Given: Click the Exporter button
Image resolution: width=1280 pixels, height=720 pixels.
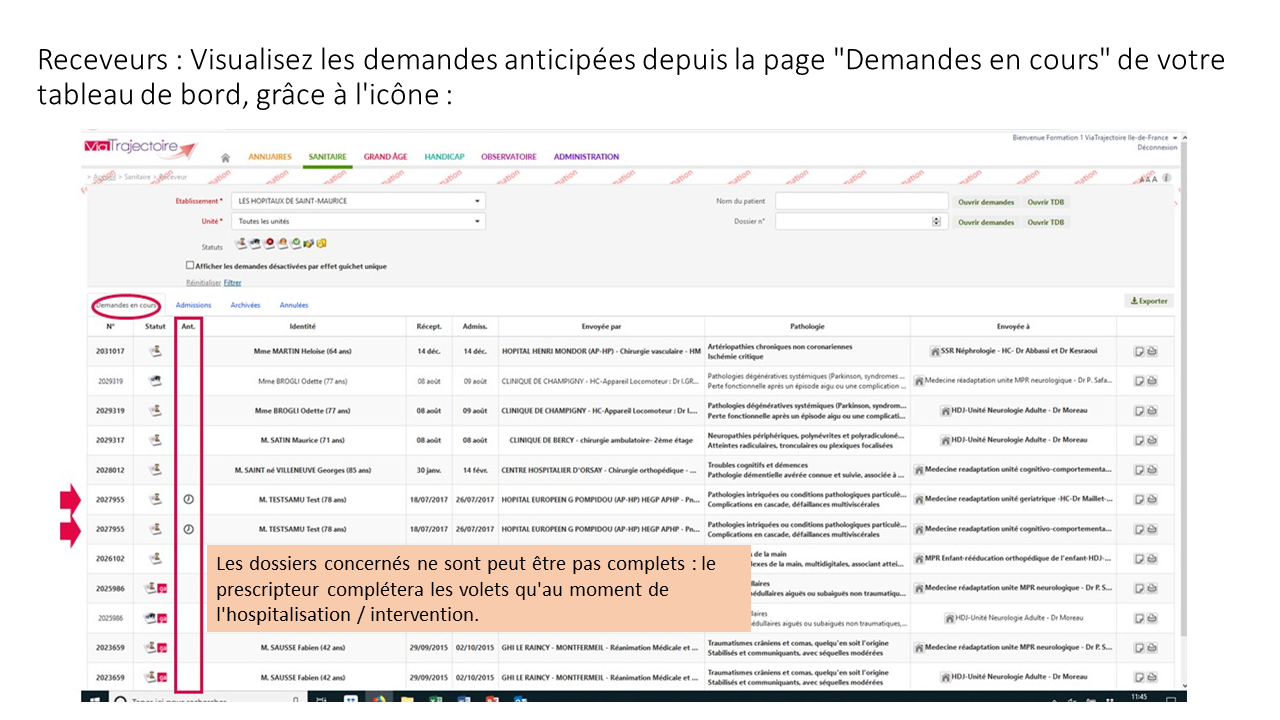Looking at the screenshot, I should (x=1148, y=301).
